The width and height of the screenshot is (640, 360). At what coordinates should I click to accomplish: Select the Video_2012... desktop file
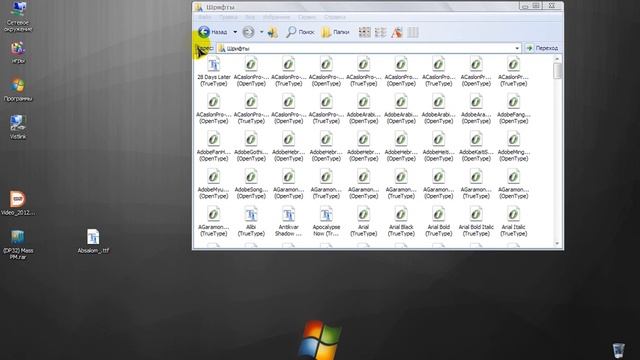coord(18,203)
